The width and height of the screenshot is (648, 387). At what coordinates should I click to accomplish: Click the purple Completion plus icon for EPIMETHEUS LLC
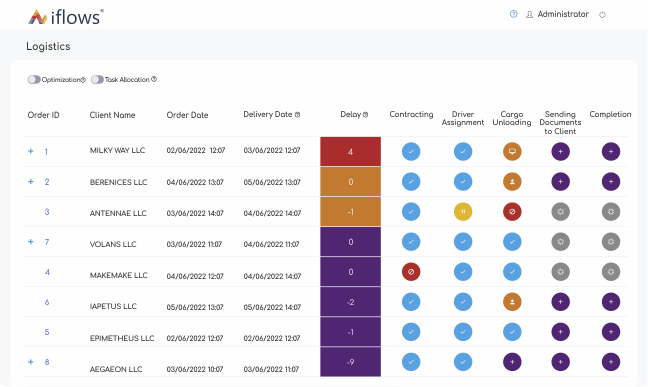click(x=611, y=332)
